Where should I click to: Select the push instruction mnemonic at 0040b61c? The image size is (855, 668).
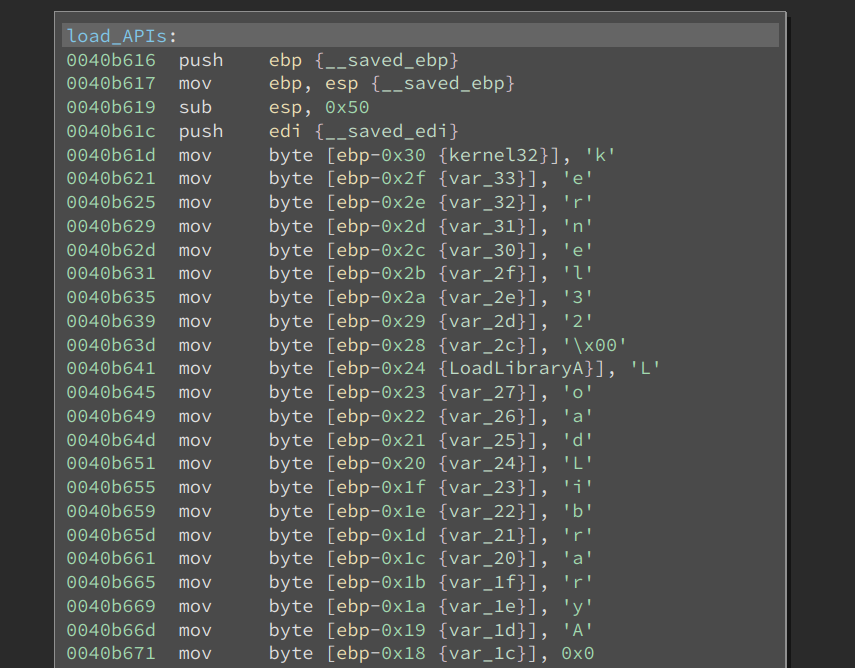201,131
